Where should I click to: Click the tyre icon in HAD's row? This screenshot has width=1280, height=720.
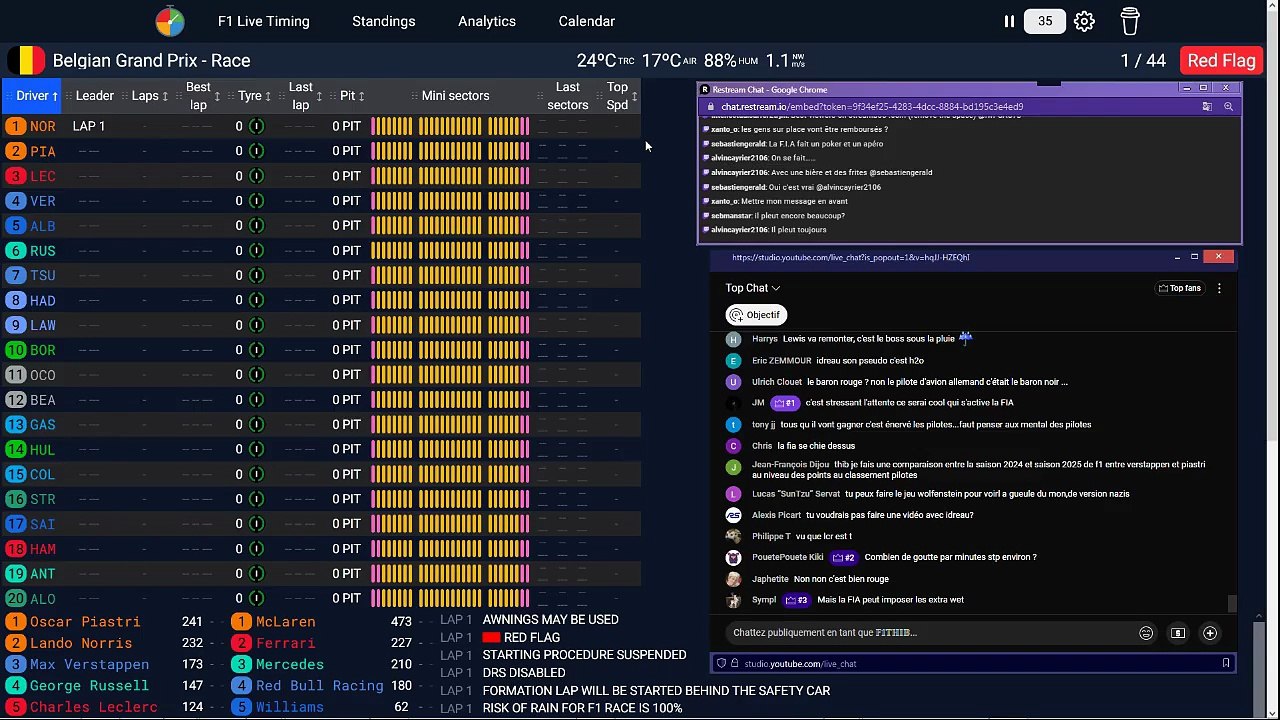[x=256, y=300]
